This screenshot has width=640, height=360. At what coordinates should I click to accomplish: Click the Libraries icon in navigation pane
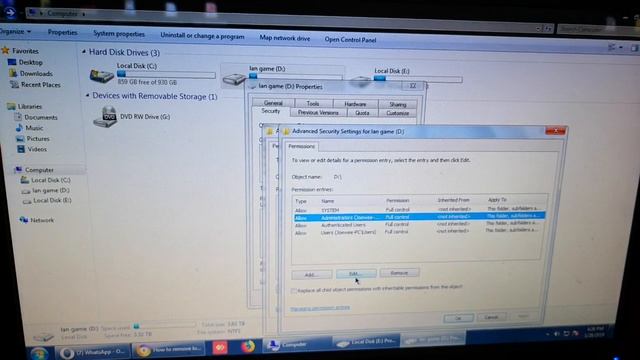11,106
